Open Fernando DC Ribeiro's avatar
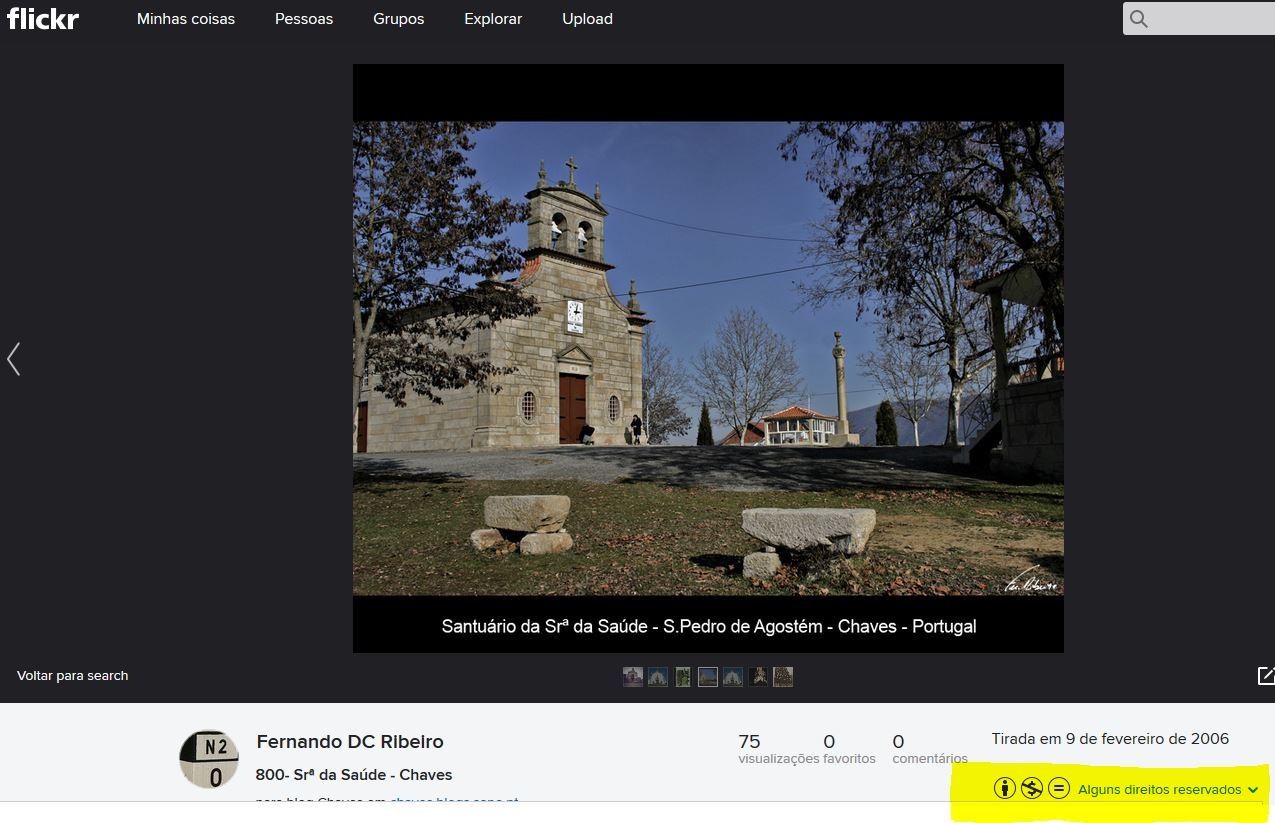This screenshot has width=1275, height=823. coord(209,759)
